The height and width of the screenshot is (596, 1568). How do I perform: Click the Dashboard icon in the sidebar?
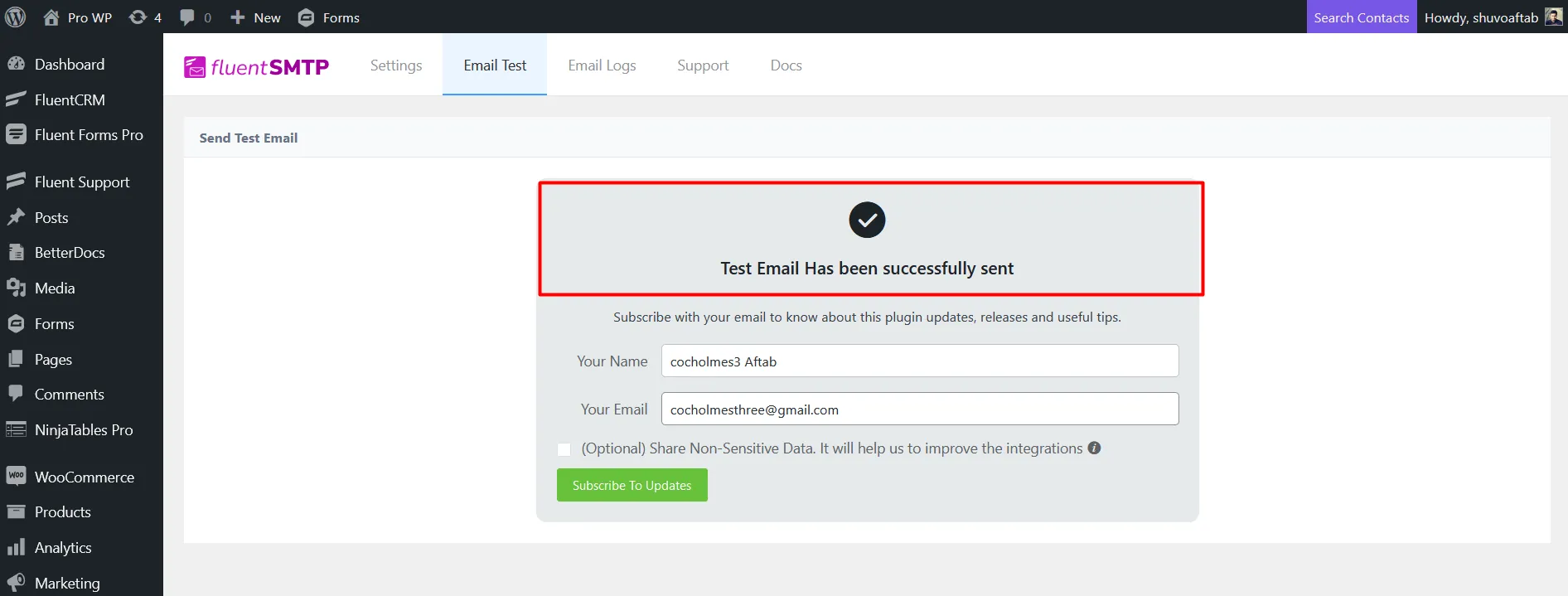click(x=16, y=64)
